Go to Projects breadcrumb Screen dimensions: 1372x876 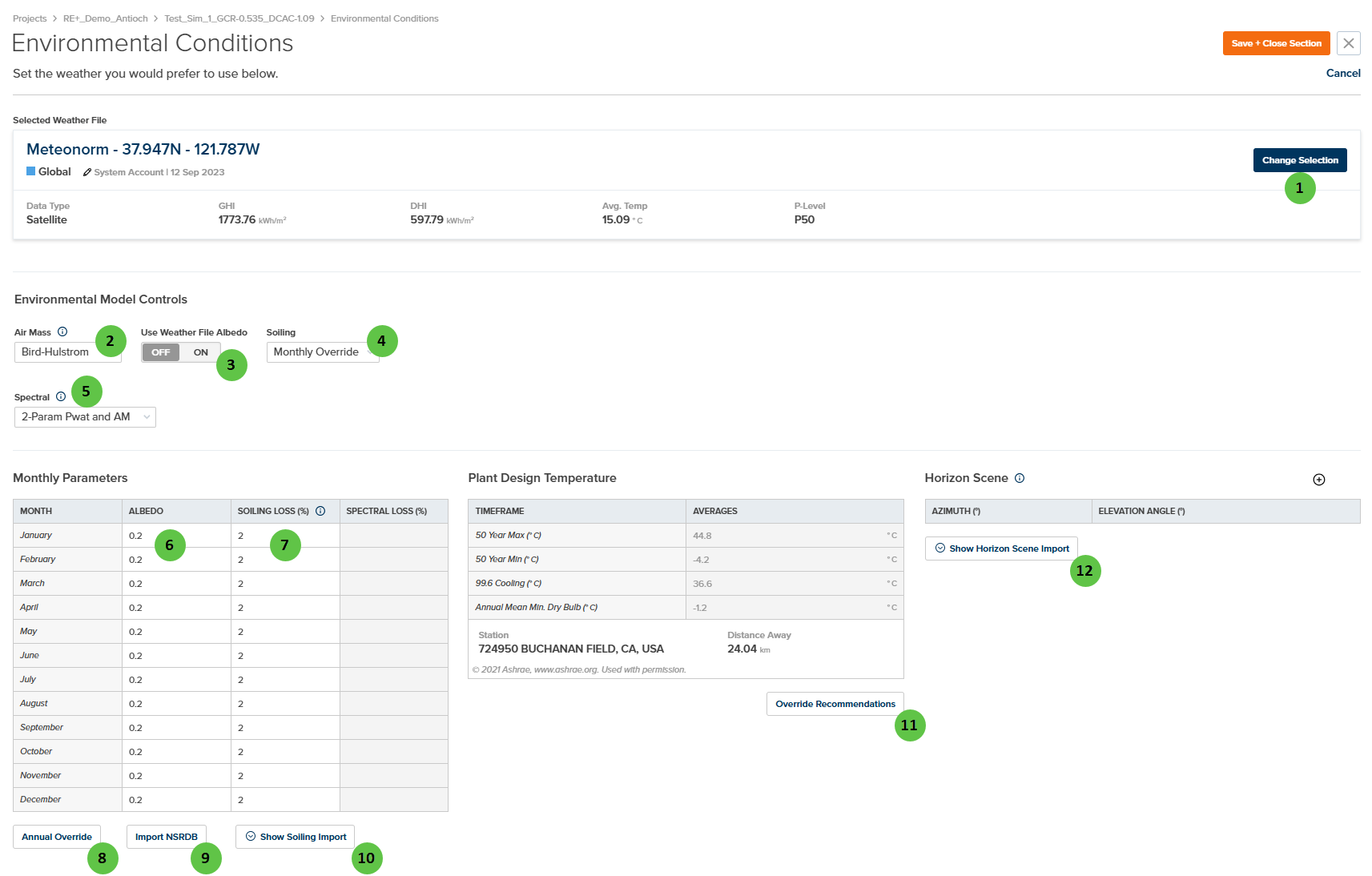(30, 18)
